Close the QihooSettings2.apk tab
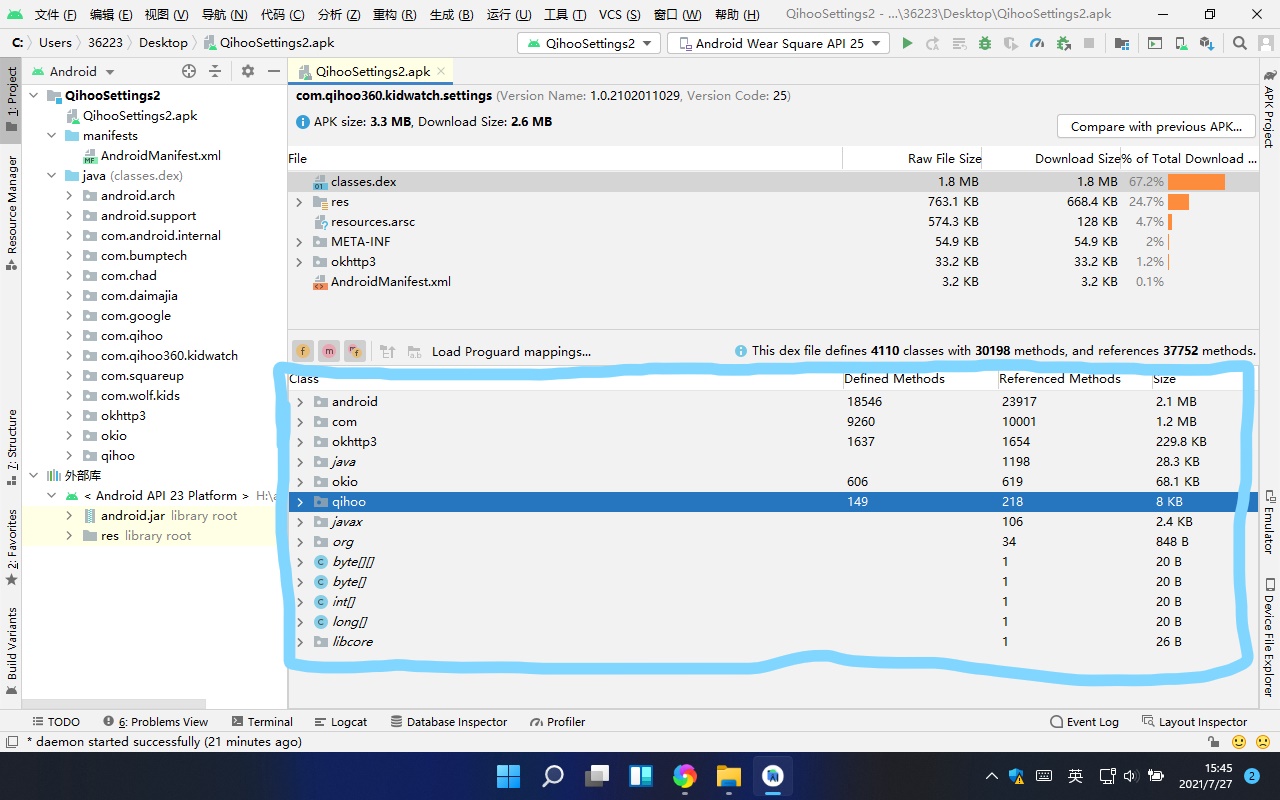The width and height of the screenshot is (1280, 800). coord(441,71)
